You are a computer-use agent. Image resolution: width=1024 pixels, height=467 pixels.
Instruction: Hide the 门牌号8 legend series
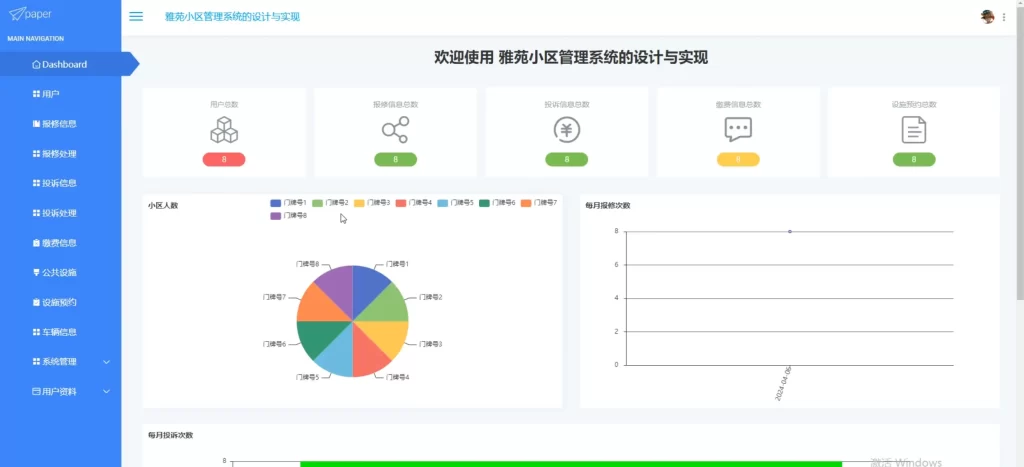(289, 215)
